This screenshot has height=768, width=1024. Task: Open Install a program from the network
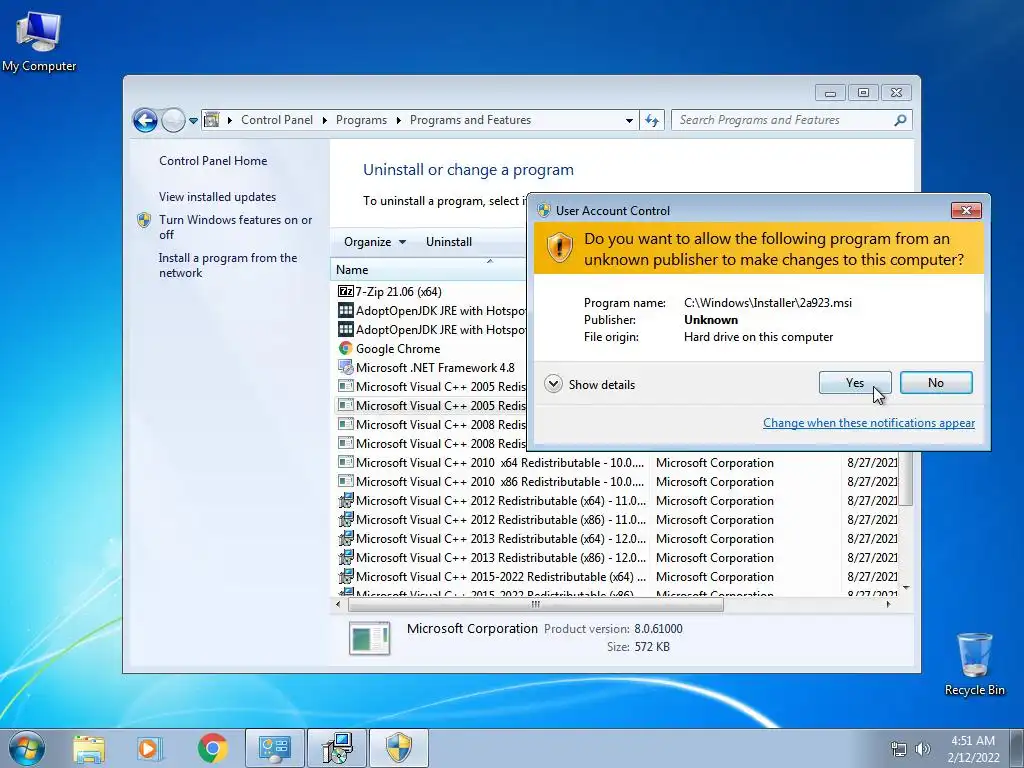pyautogui.click(x=227, y=265)
